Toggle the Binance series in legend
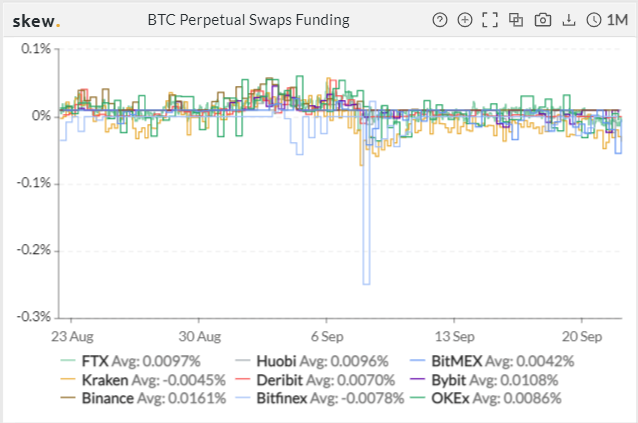 coord(143,398)
